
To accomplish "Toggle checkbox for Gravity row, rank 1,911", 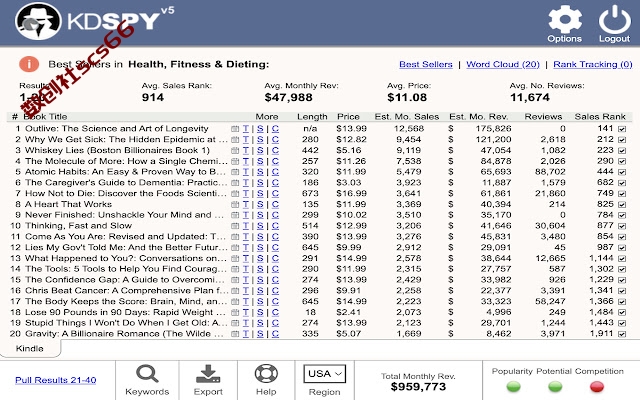I will (x=622, y=334).
